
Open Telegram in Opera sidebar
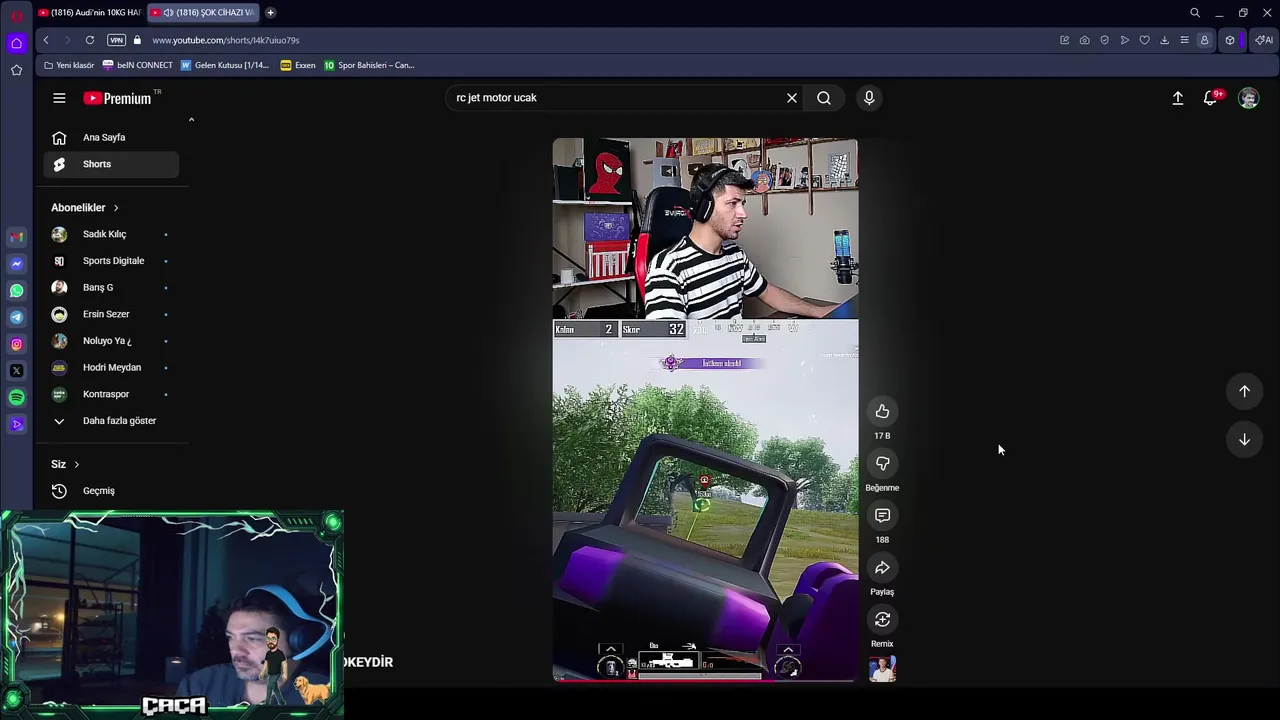pyautogui.click(x=16, y=317)
